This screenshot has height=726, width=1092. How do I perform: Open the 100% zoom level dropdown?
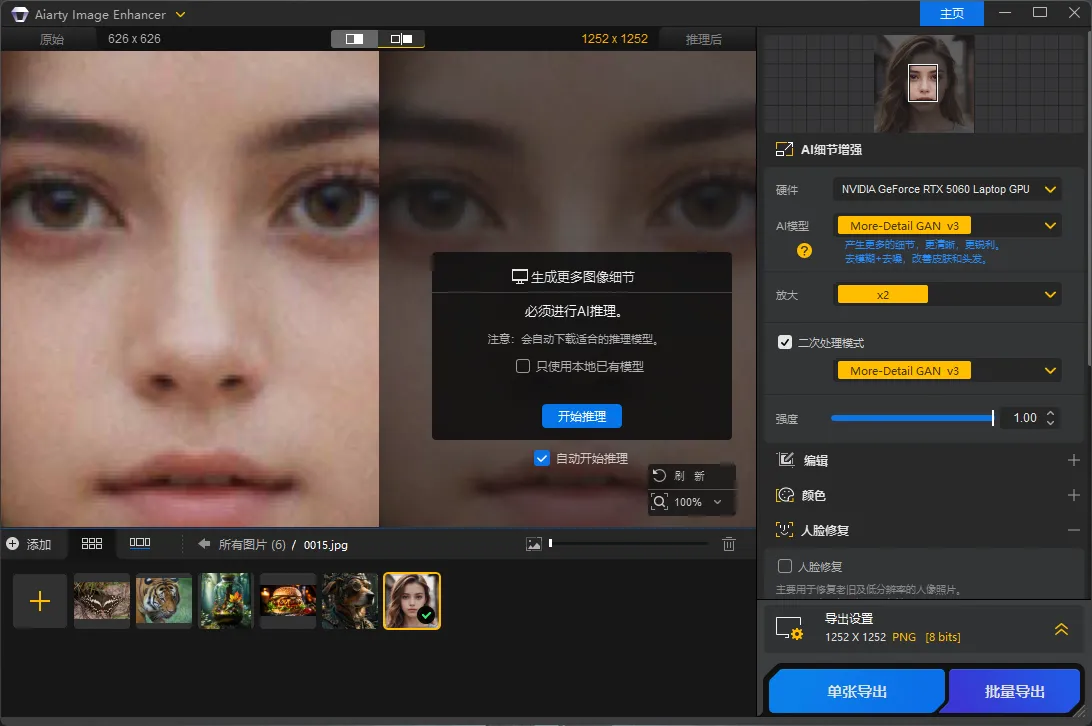699,502
